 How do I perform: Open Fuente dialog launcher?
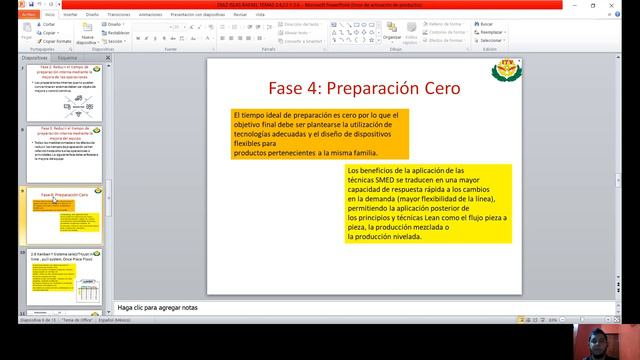tap(213, 49)
